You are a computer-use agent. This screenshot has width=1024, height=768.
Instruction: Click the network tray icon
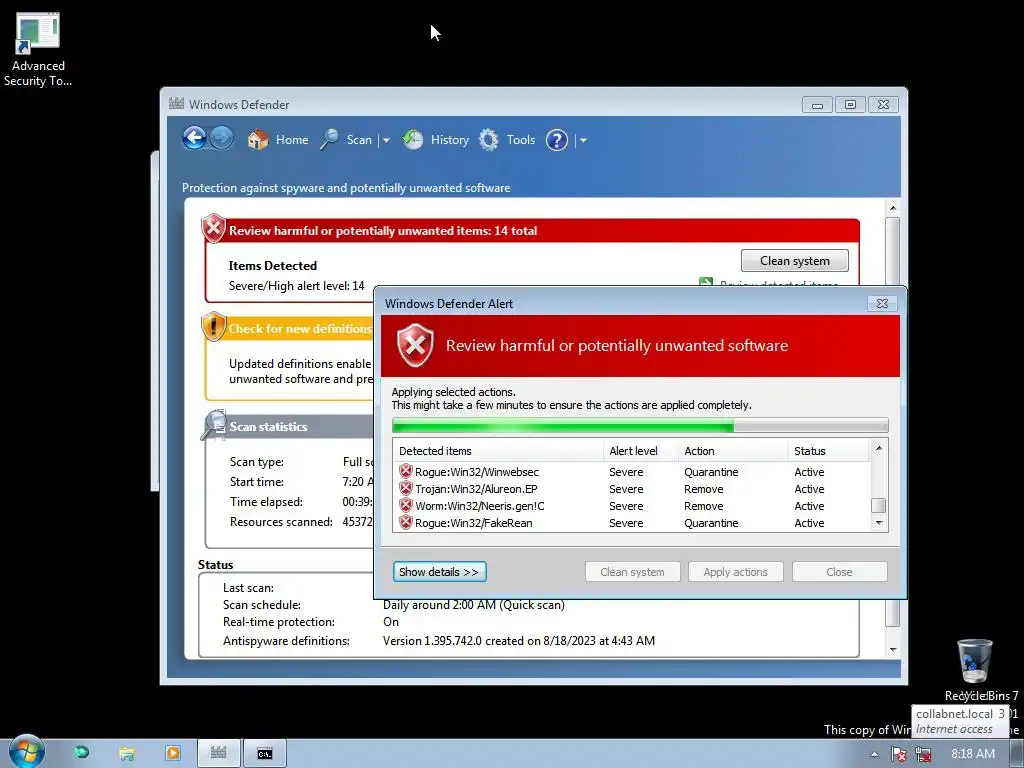point(923,754)
